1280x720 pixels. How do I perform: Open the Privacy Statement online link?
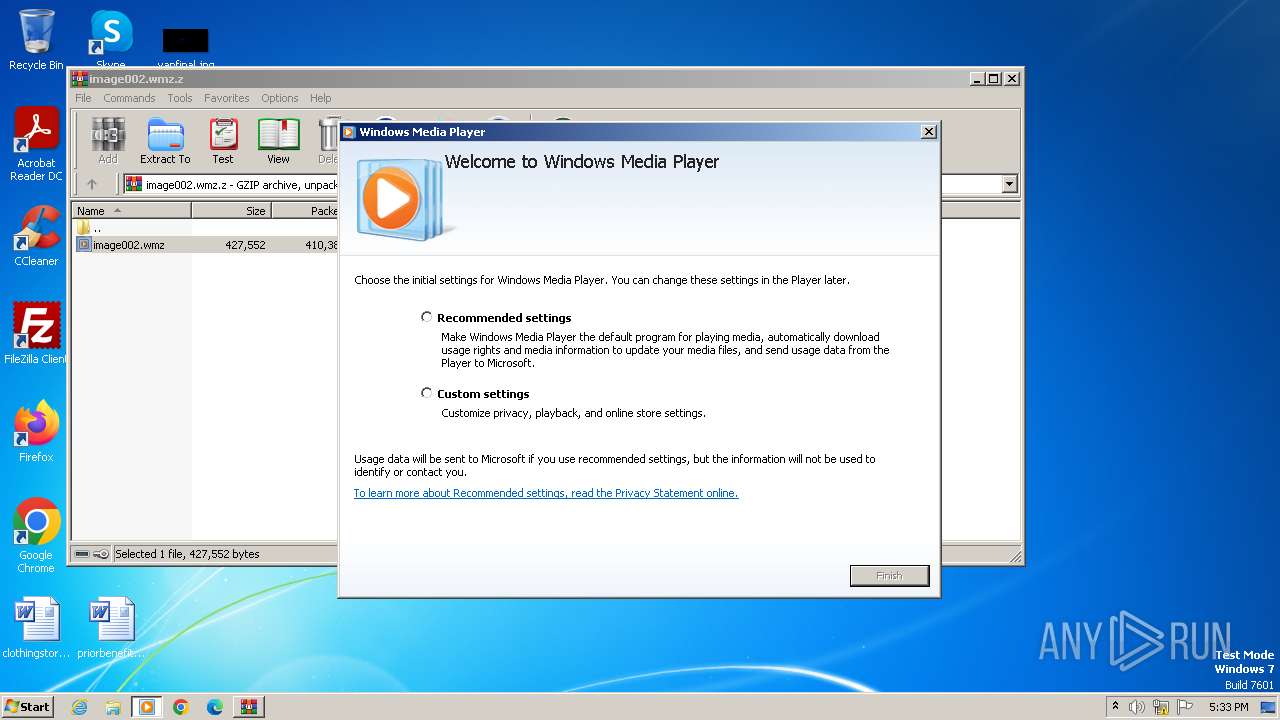click(546, 493)
